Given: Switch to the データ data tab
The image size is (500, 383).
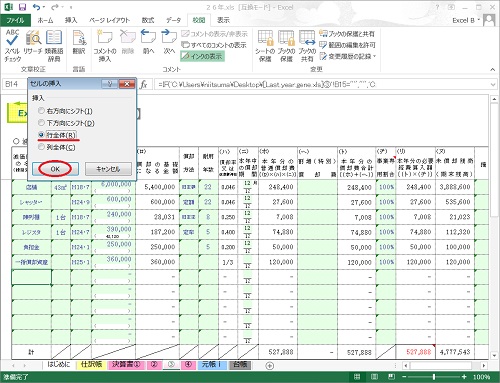Looking at the screenshot, I should click(x=173, y=20).
